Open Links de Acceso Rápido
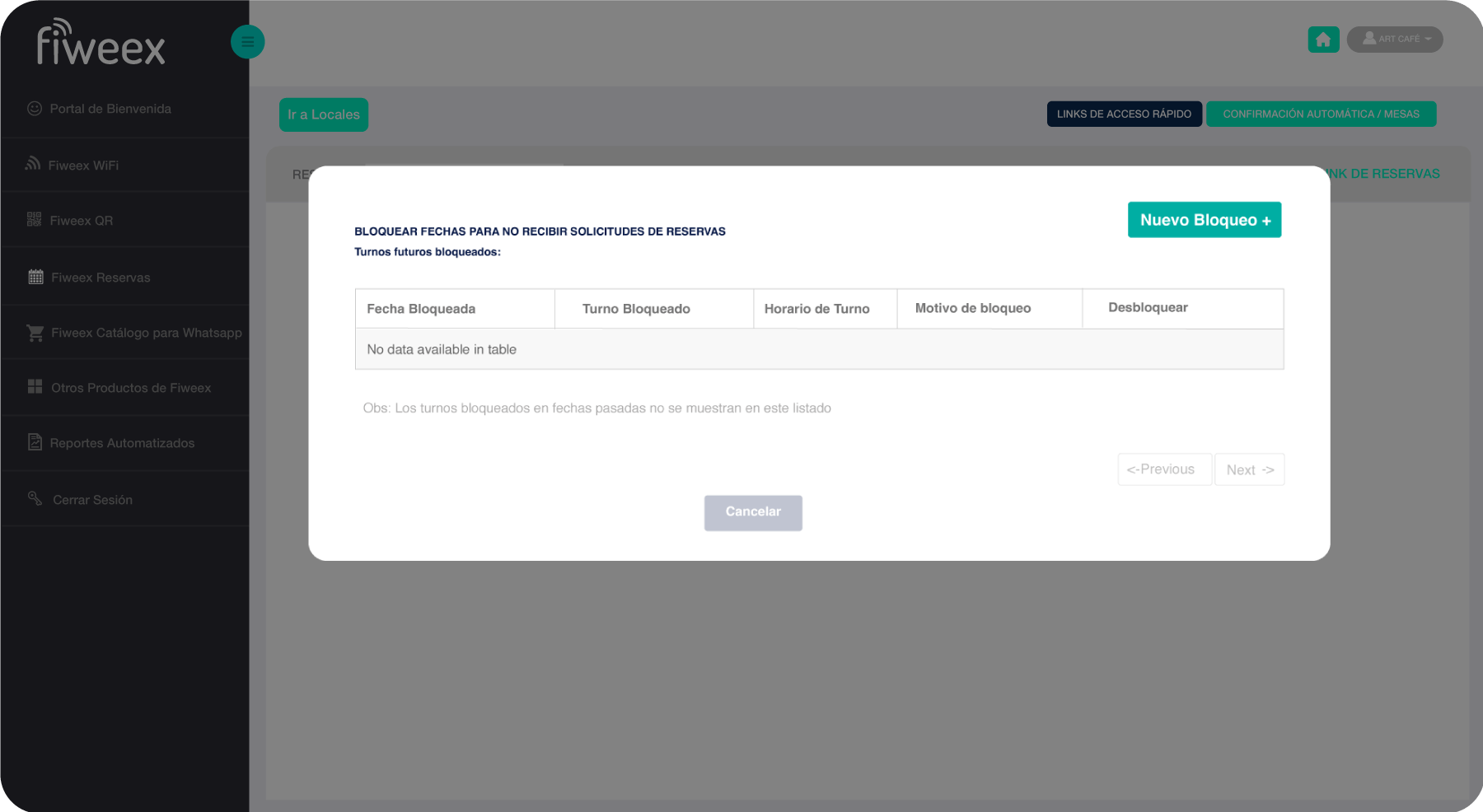1483x812 pixels. (1124, 114)
